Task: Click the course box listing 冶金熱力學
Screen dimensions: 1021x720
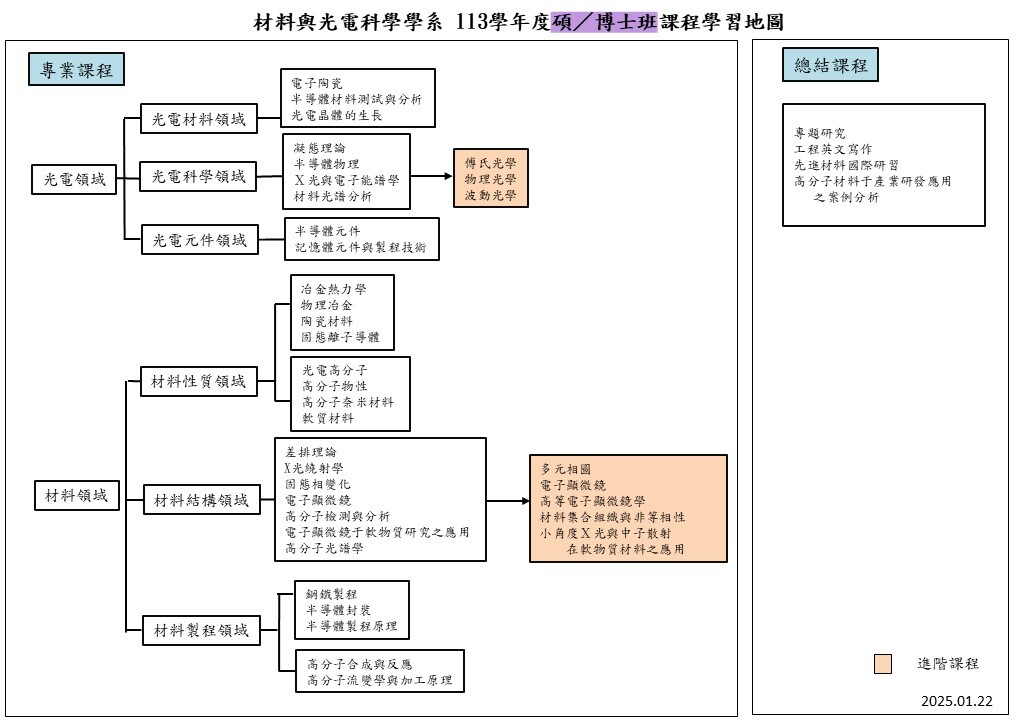Action: click(x=342, y=312)
